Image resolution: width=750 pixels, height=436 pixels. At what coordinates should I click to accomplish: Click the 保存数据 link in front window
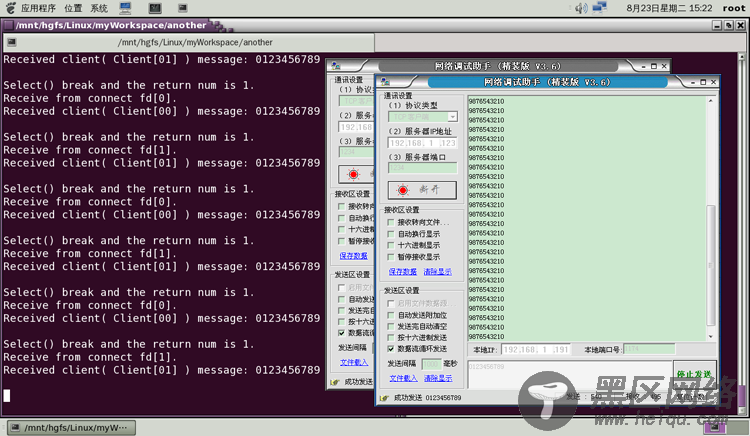[x=402, y=272]
